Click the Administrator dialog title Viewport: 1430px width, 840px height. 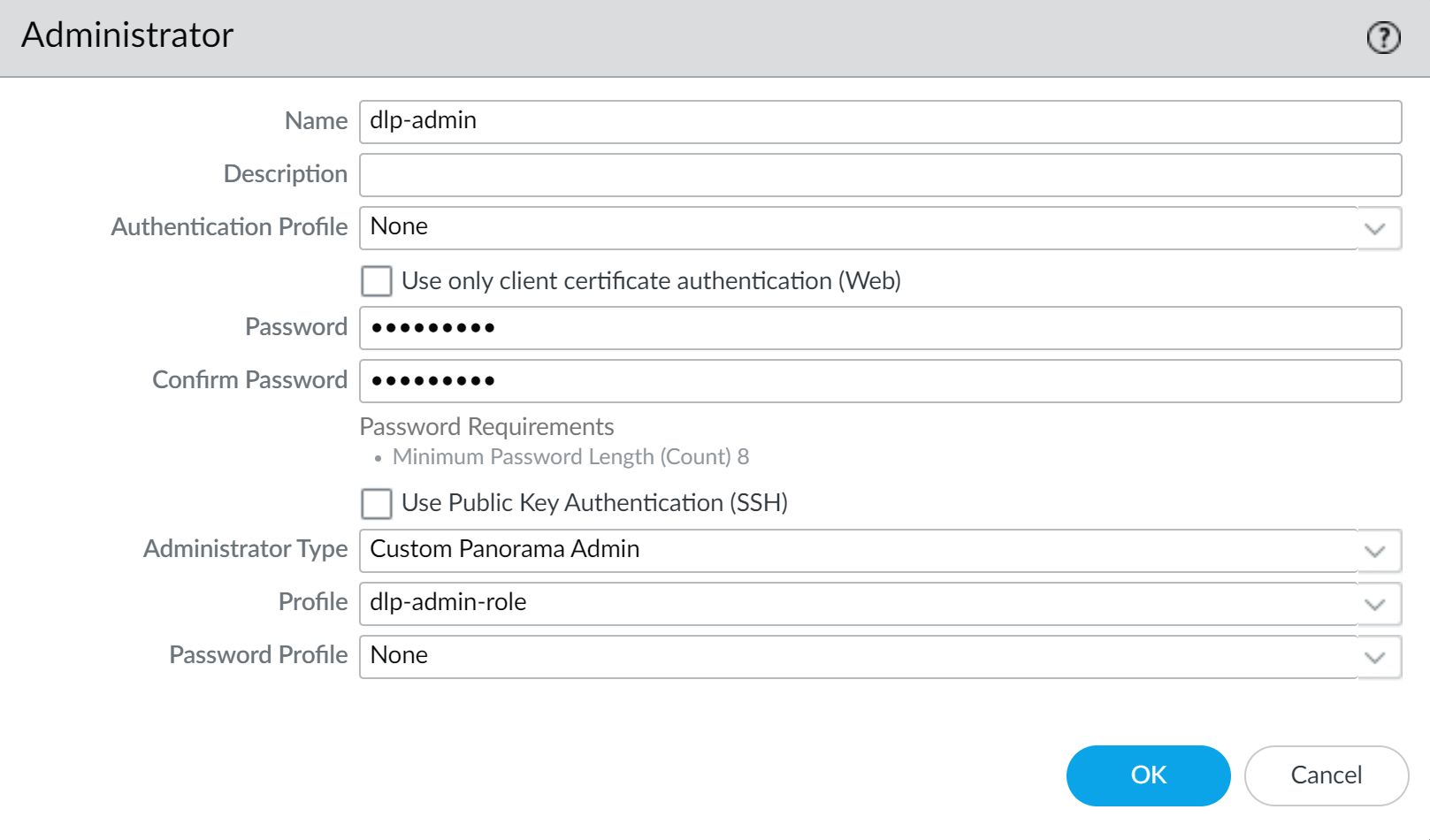pos(127,35)
